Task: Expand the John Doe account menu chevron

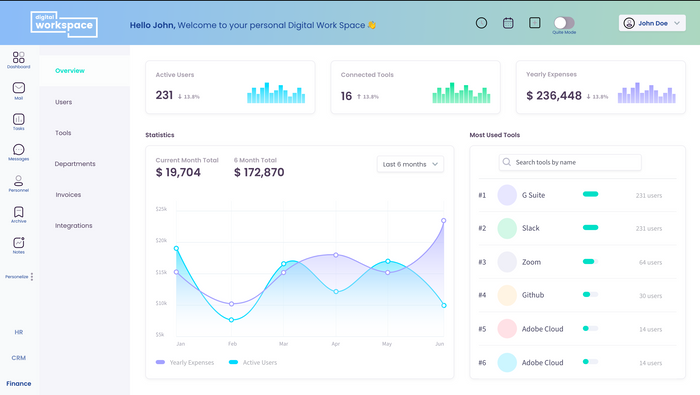Action: pos(677,23)
